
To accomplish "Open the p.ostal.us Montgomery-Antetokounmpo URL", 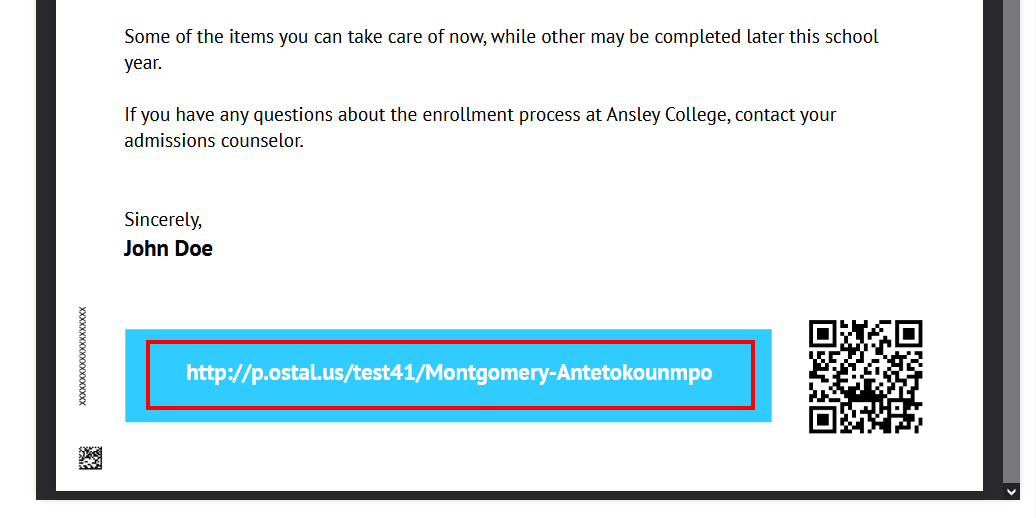I will (x=449, y=373).
